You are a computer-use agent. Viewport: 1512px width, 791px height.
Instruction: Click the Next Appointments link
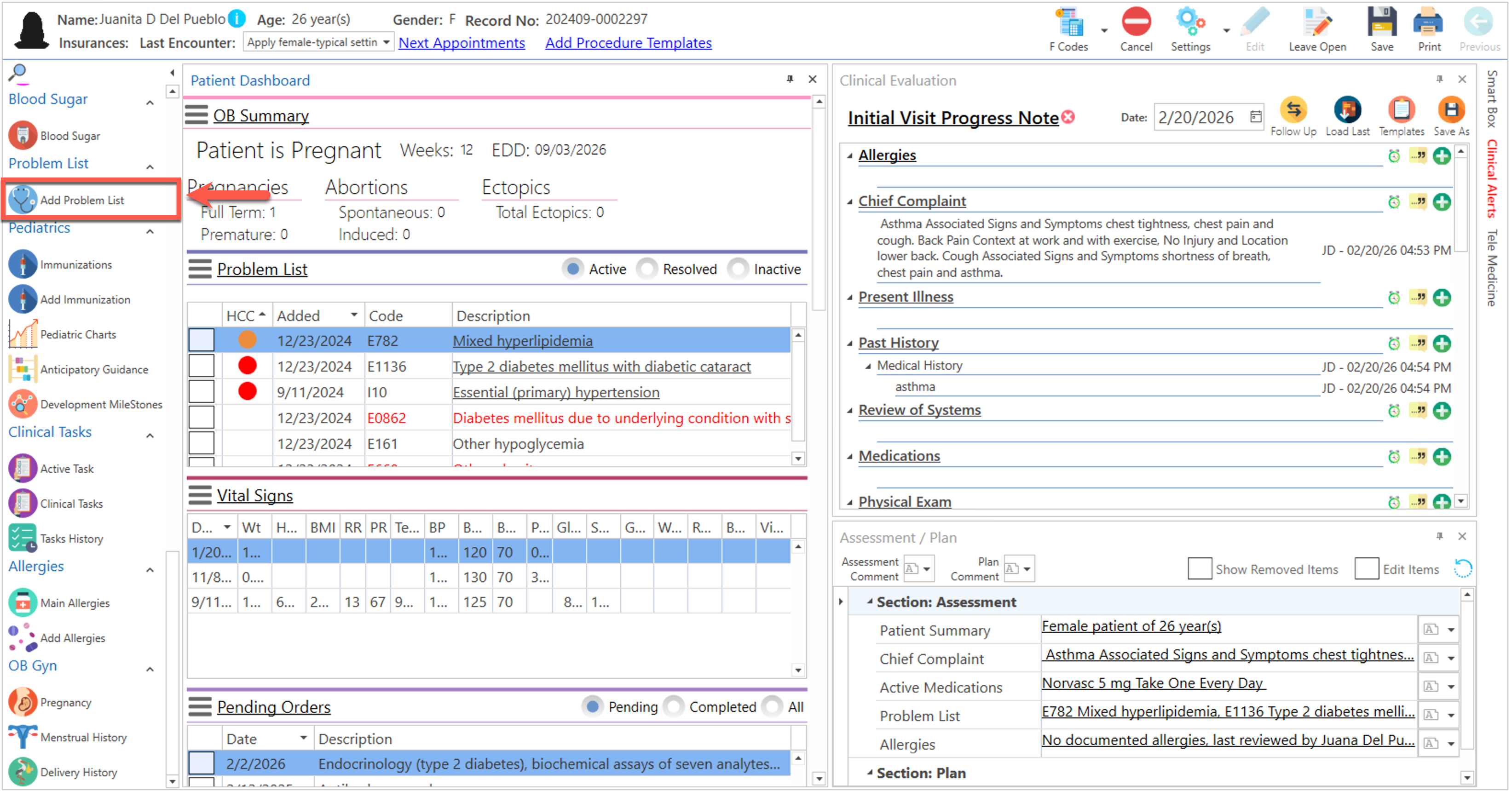tap(462, 43)
